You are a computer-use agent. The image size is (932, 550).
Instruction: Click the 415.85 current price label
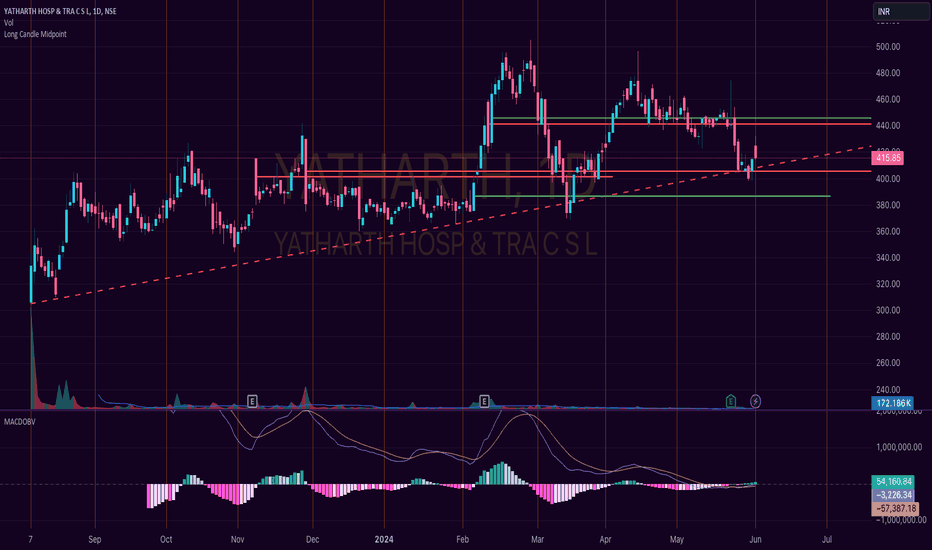point(888,158)
